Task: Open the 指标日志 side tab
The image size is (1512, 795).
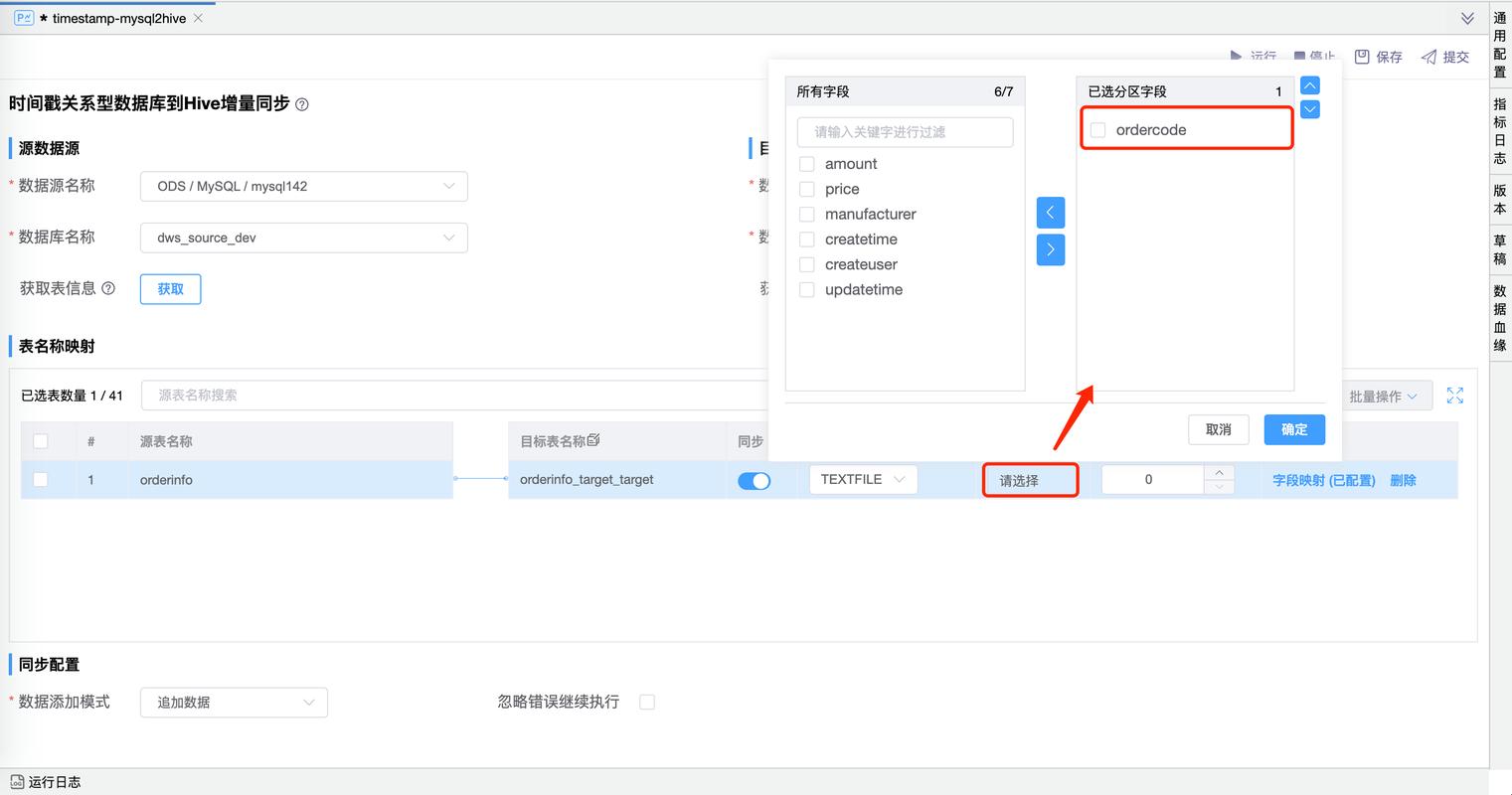Action: pyautogui.click(x=1500, y=131)
